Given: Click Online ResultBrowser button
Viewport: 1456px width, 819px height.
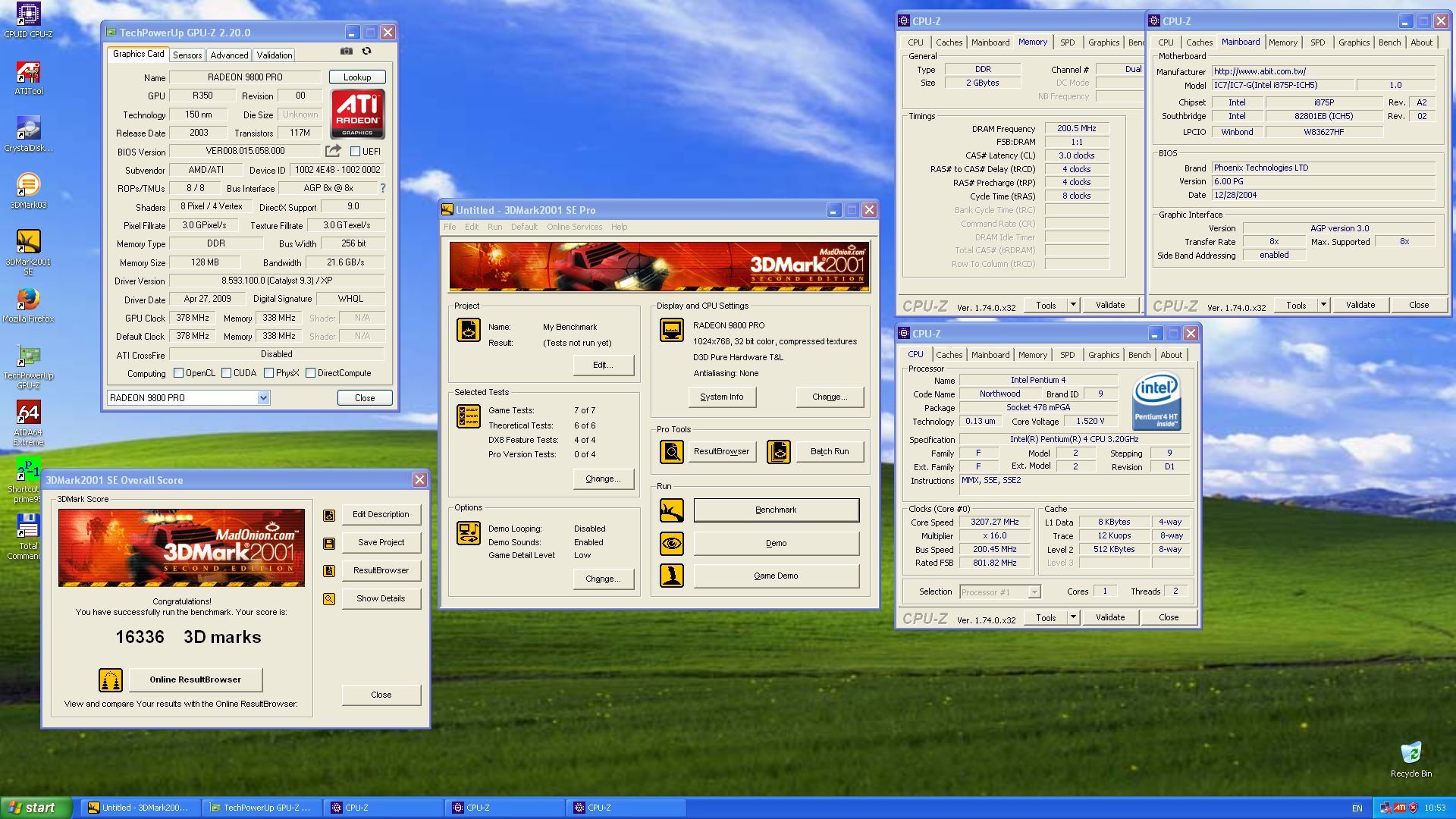Looking at the screenshot, I should click(x=195, y=679).
